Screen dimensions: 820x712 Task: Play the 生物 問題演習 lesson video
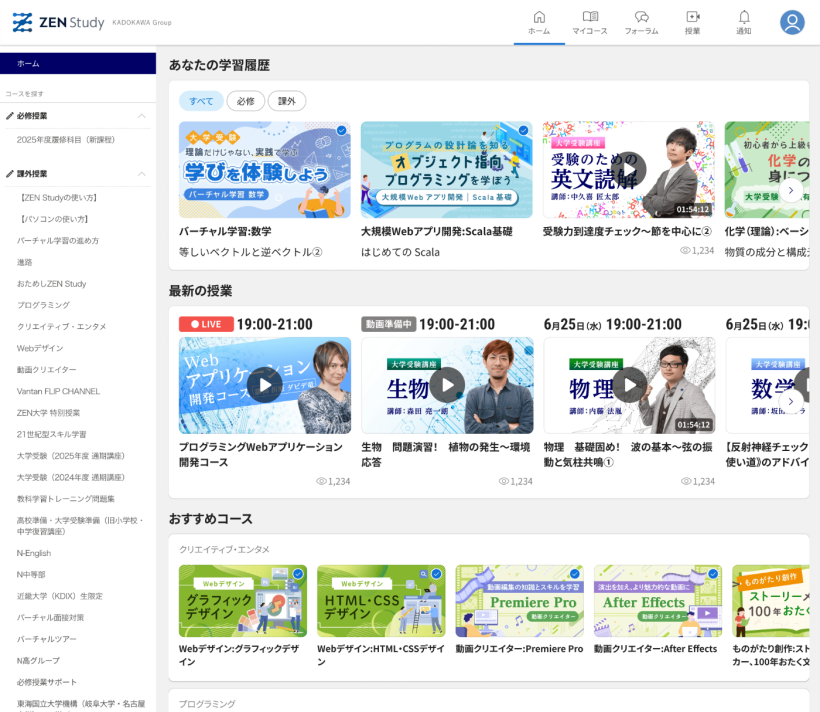pyautogui.click(x=447, y=385)
